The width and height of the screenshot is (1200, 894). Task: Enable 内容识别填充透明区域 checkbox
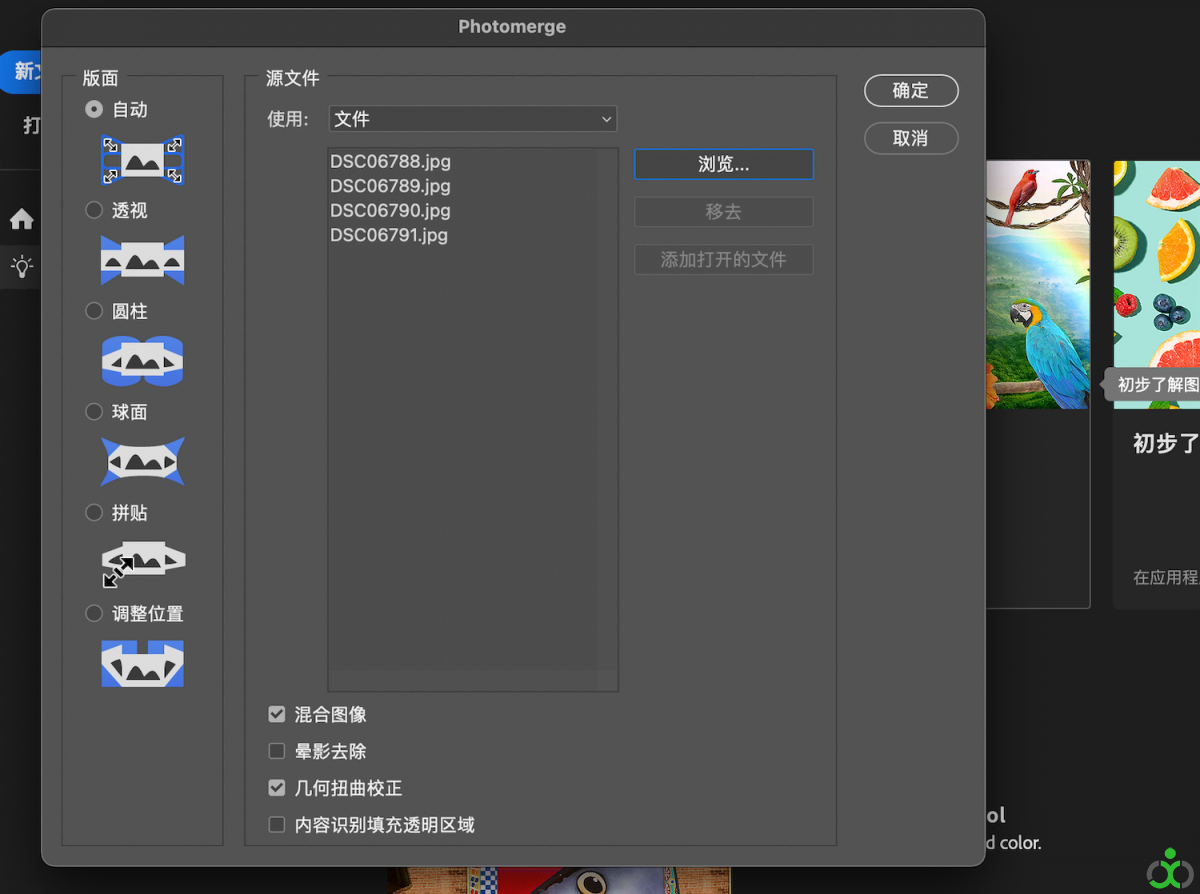(277, 825)
